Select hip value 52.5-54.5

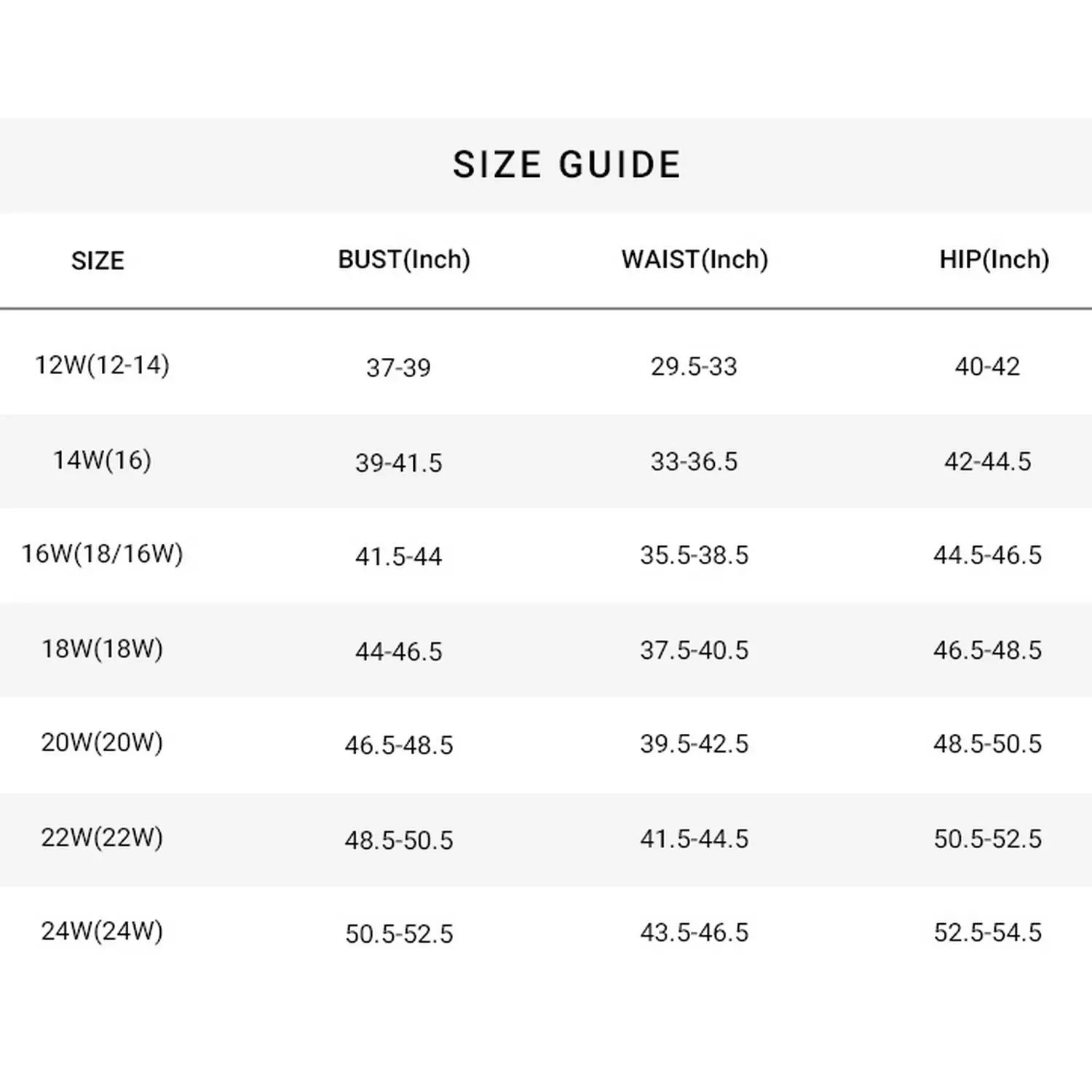coord(988,933)
